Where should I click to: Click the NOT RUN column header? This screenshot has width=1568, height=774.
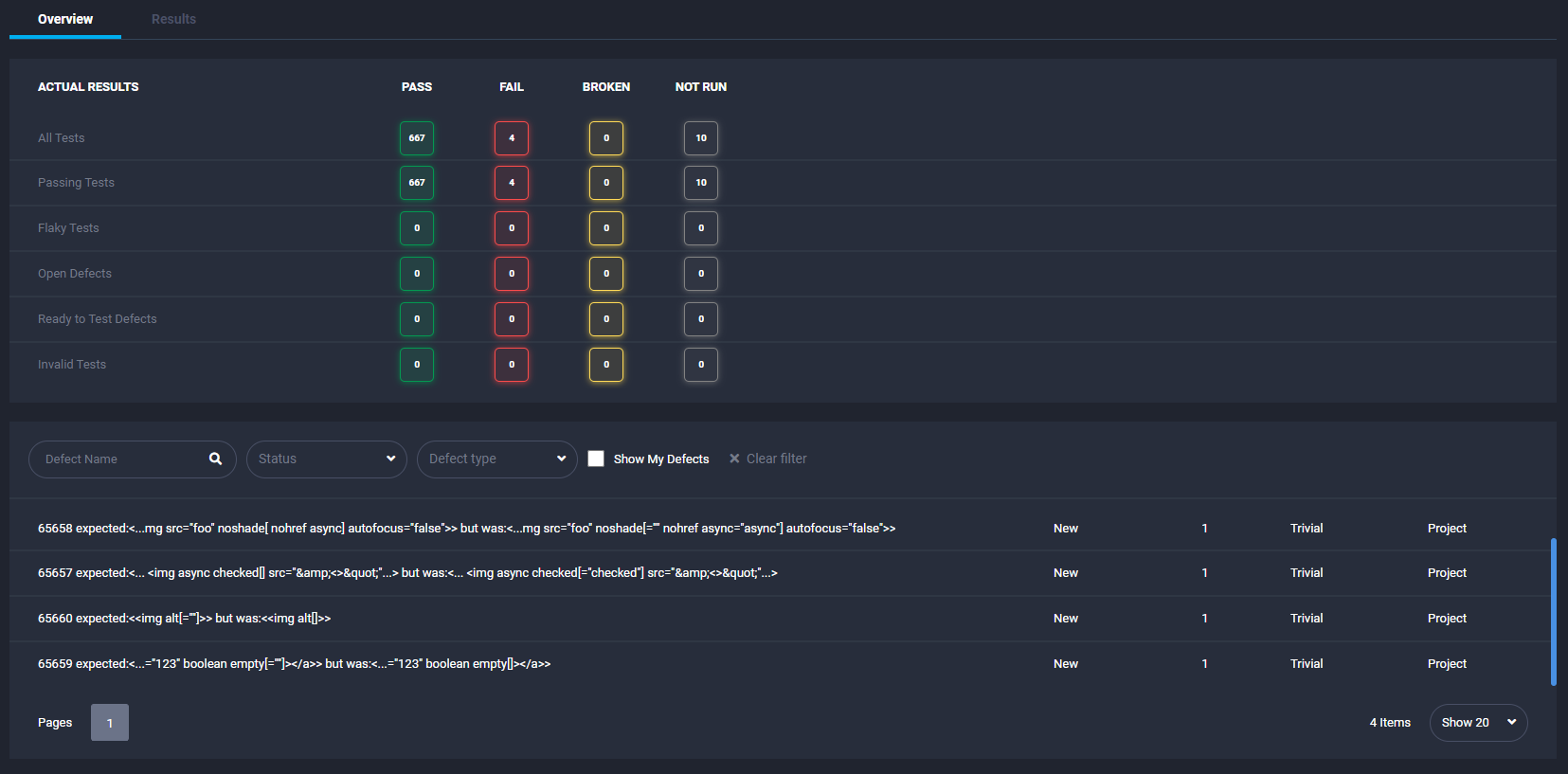pos(701,87)
